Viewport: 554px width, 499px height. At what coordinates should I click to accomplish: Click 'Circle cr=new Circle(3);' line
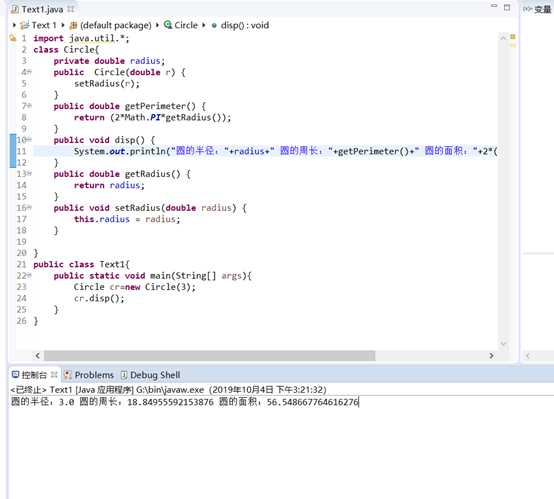click(x=135, y=287)
